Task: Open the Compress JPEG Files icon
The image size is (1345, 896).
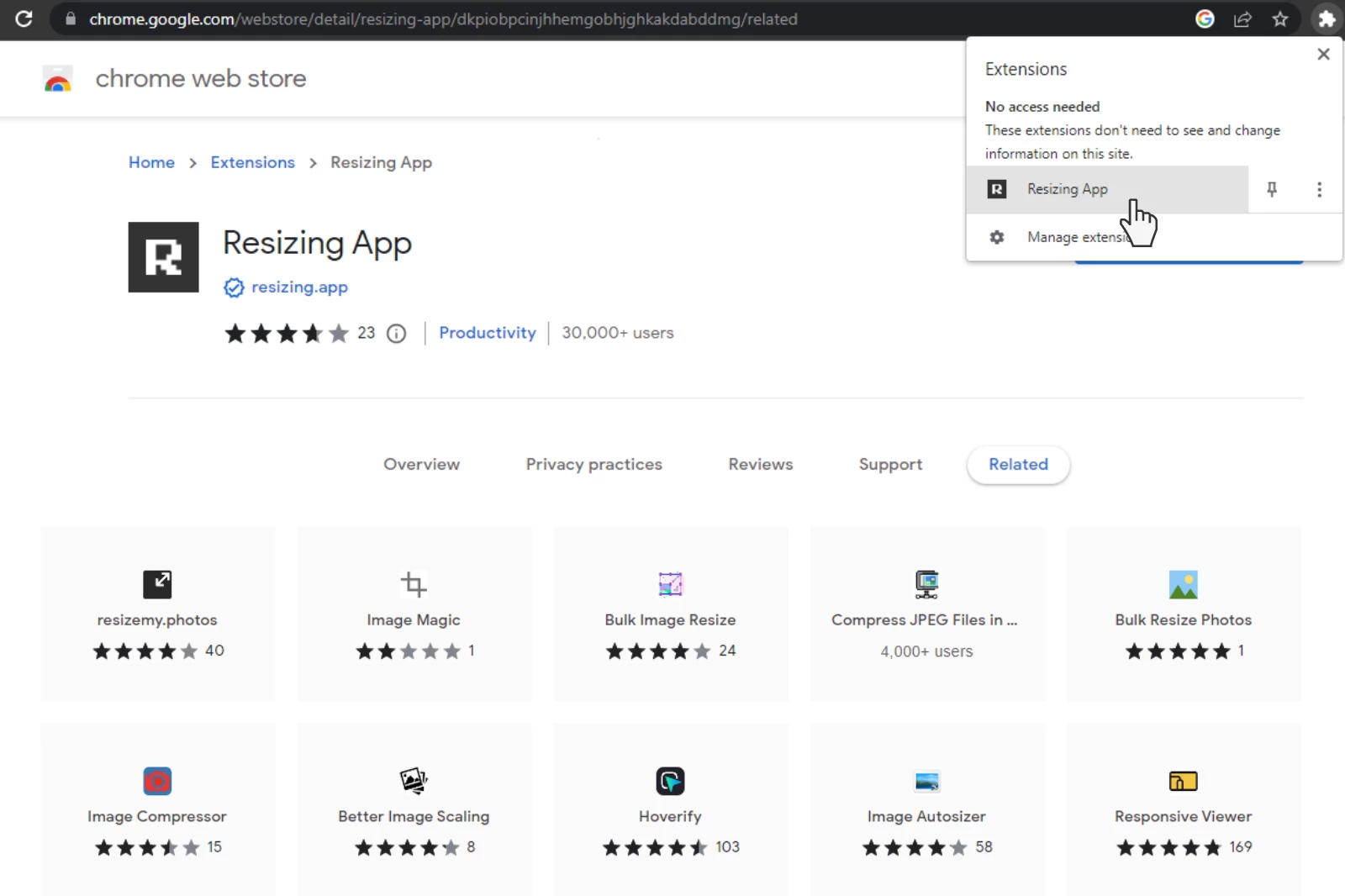Action: [926, 584]
